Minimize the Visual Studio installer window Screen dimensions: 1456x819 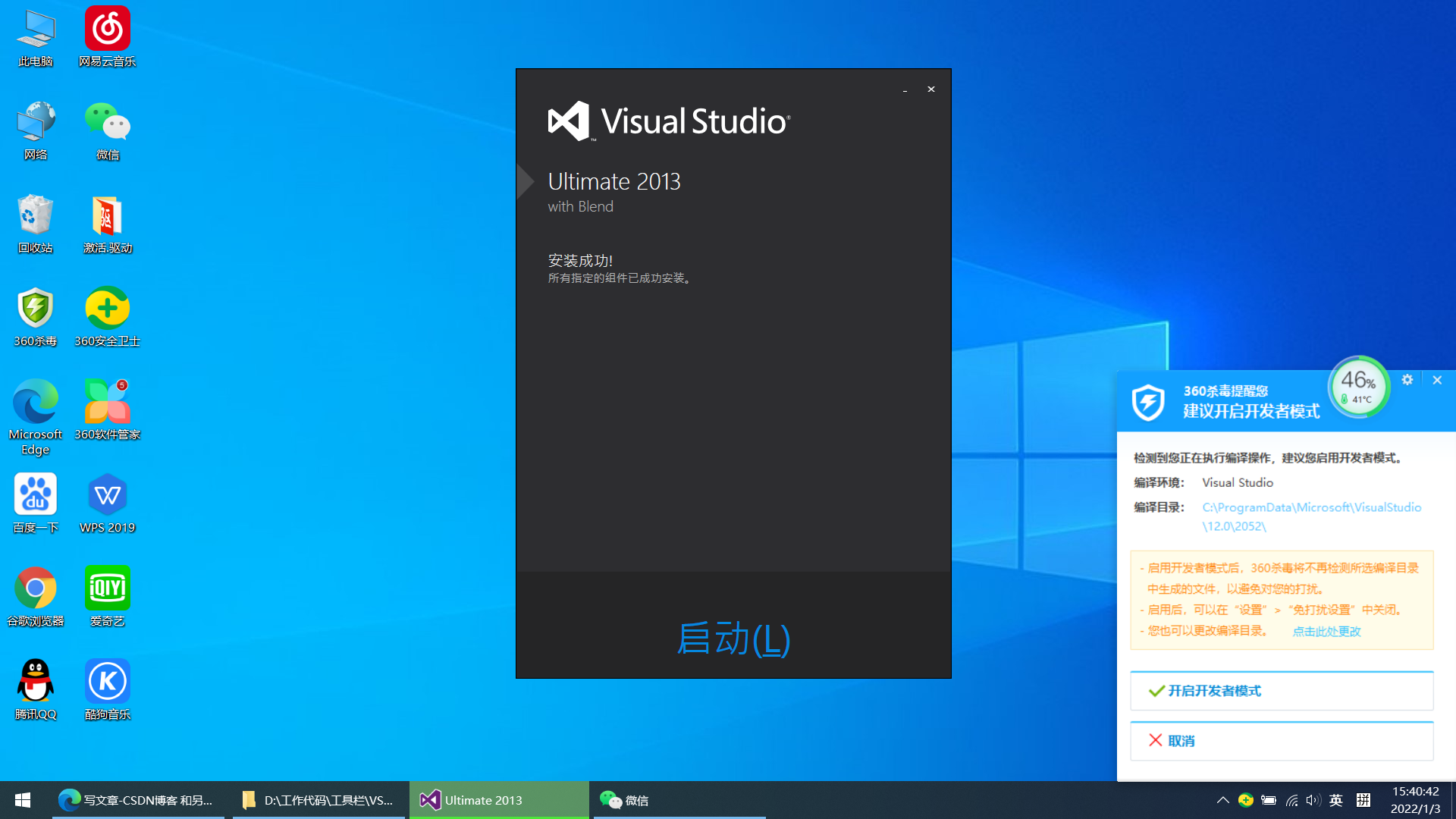[905, 90]
